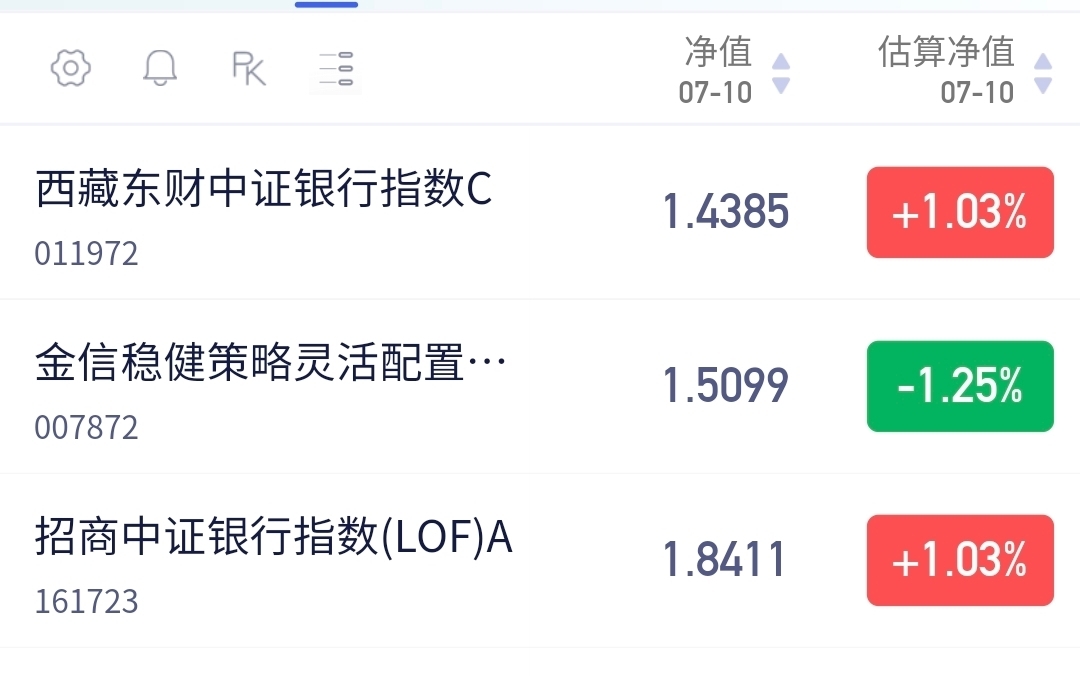Sort ascending by 估算净值 up arrow
This screenshot has height=676, width=1080.
[1043, 61]
